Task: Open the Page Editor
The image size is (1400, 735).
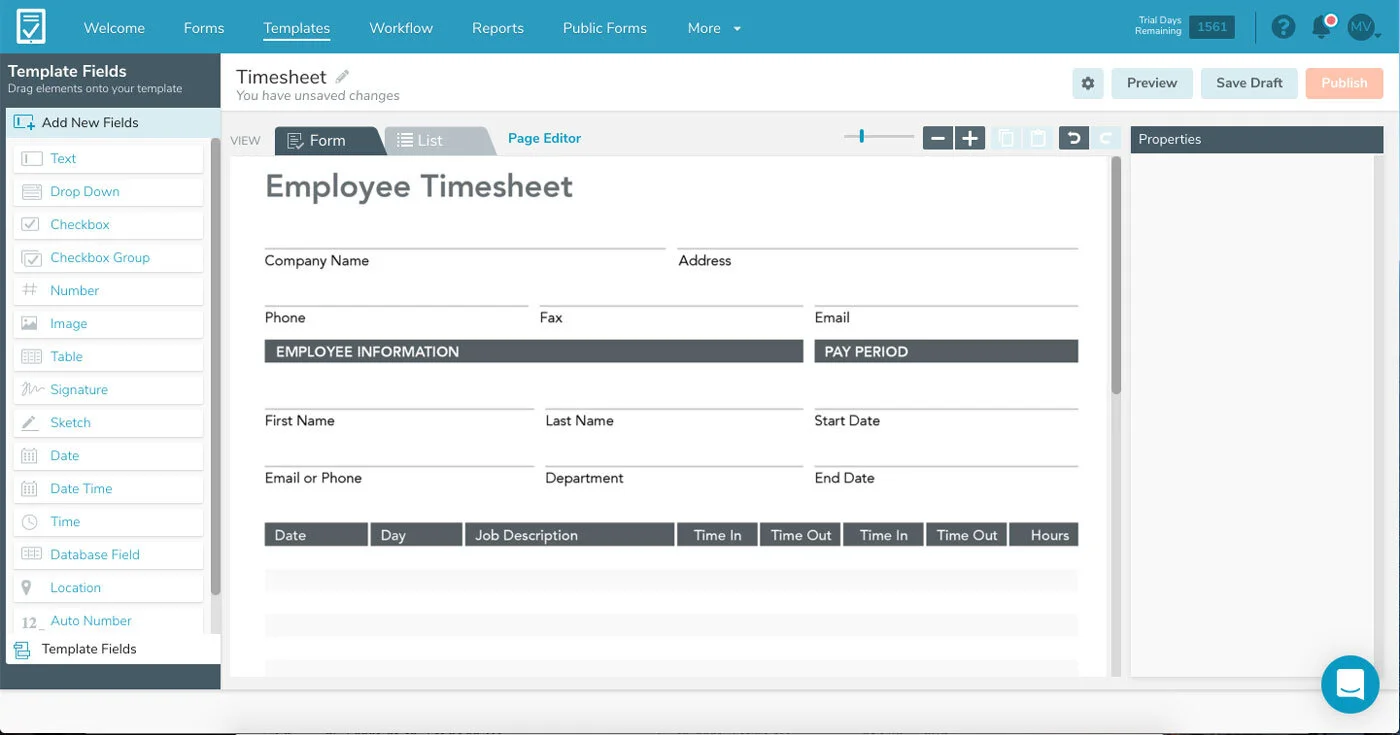Action: 544,137
